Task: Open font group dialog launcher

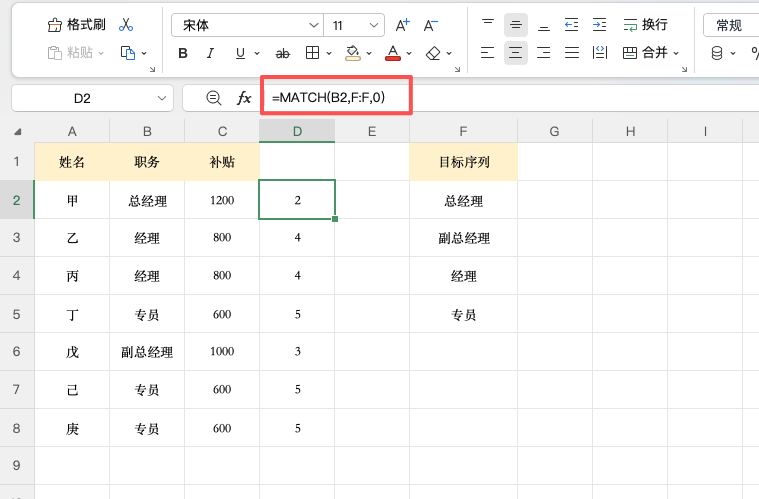Action: click(457, 70)
